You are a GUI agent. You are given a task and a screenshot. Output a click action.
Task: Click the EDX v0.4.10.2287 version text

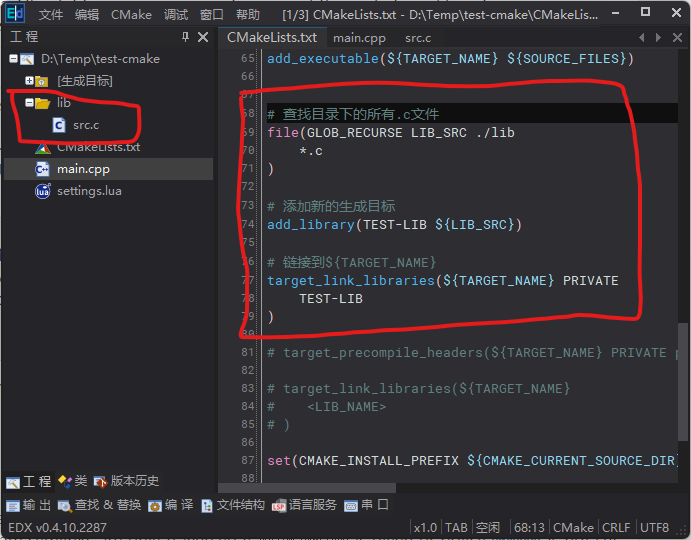coord(57,527)
